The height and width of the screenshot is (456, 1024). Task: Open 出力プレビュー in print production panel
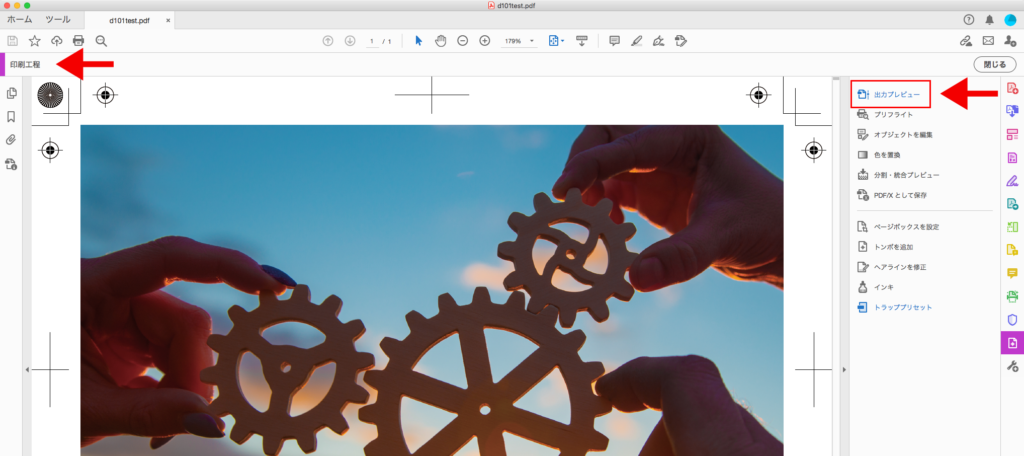pos(890,95)
